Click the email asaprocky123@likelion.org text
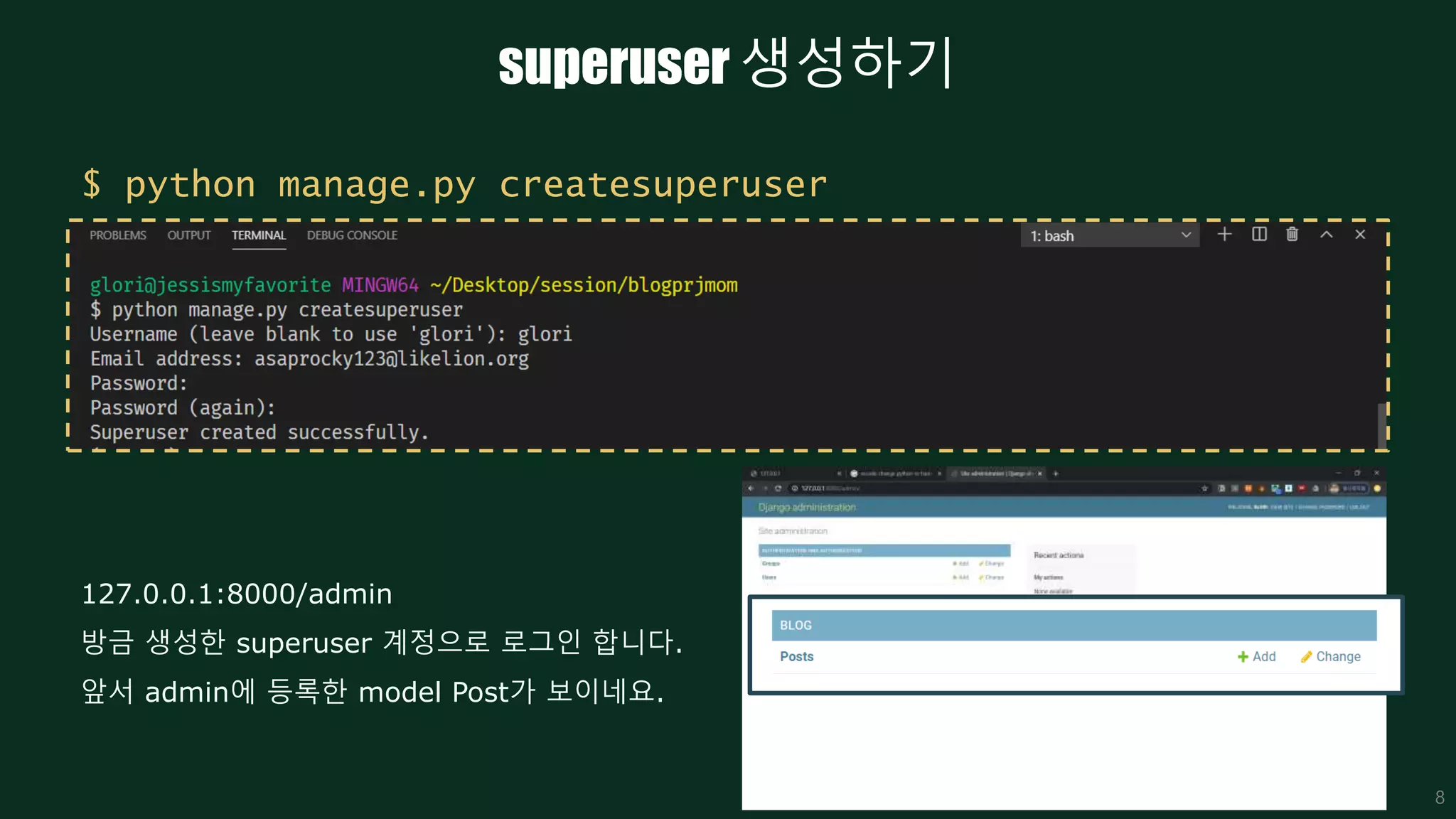This screenshot has width=1456, height=819. (x=392, y=359)
